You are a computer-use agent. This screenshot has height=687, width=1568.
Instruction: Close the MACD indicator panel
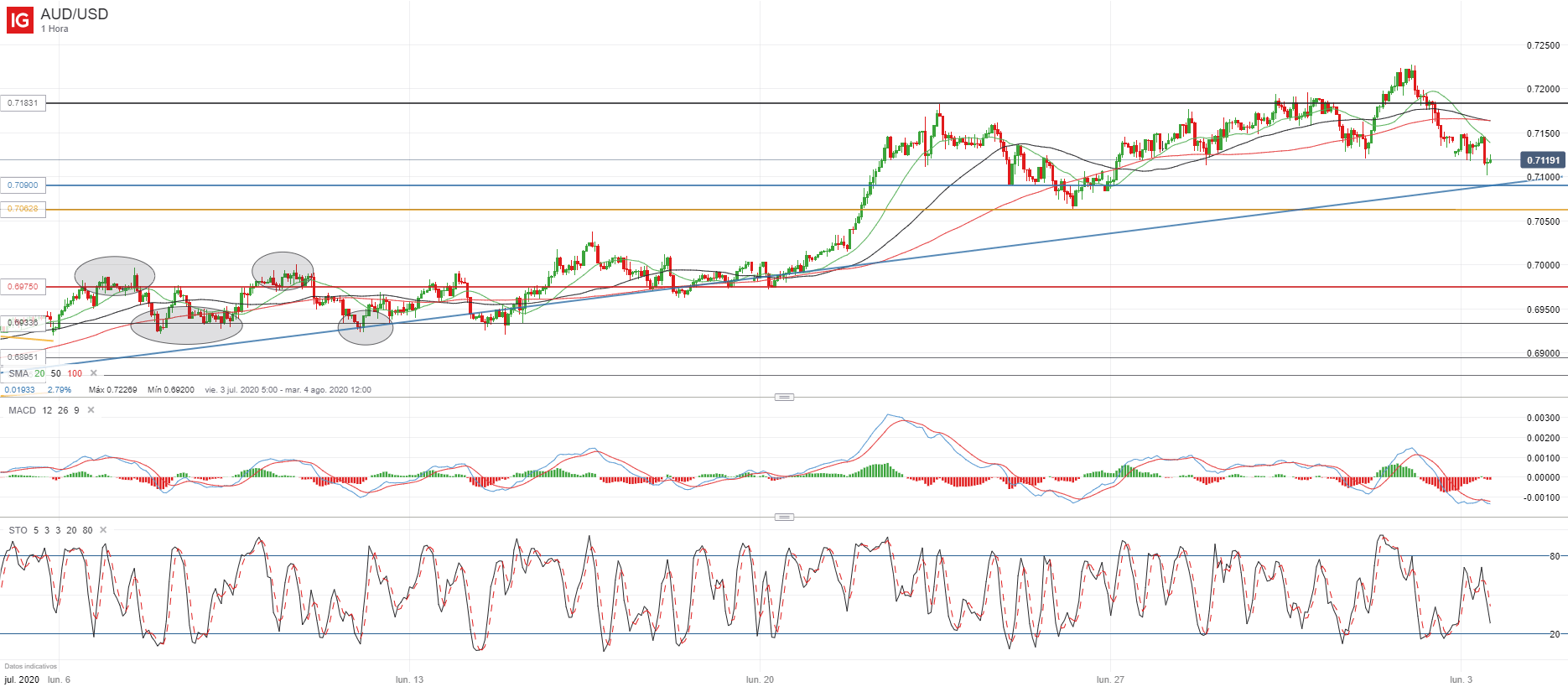click(91, 410)
